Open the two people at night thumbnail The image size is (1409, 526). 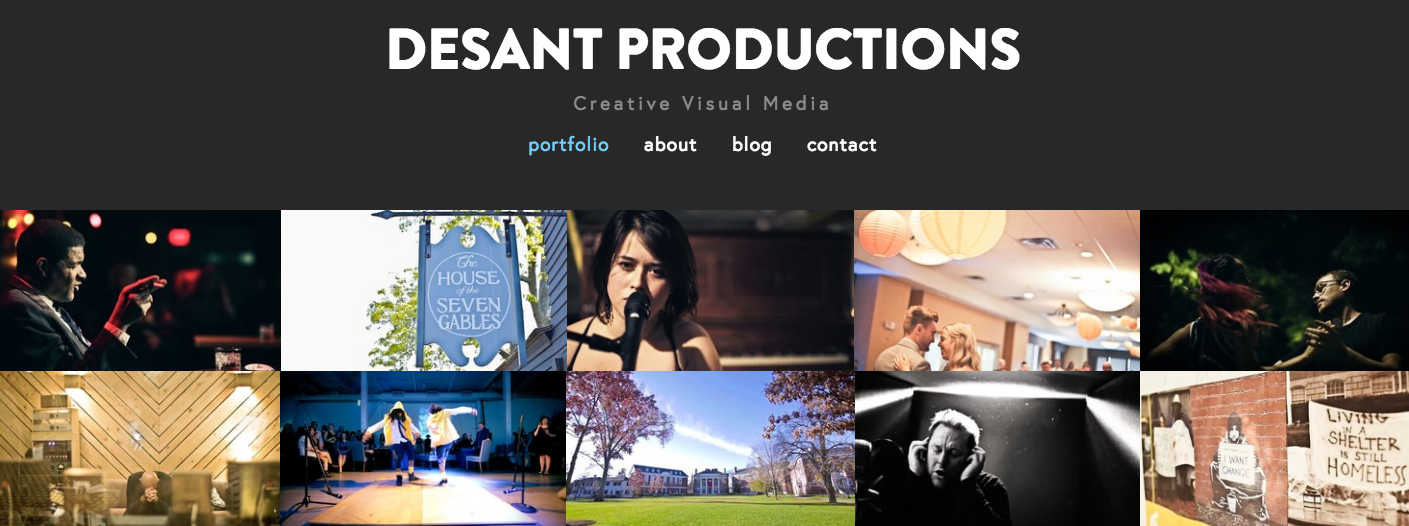coord(1275,290)
